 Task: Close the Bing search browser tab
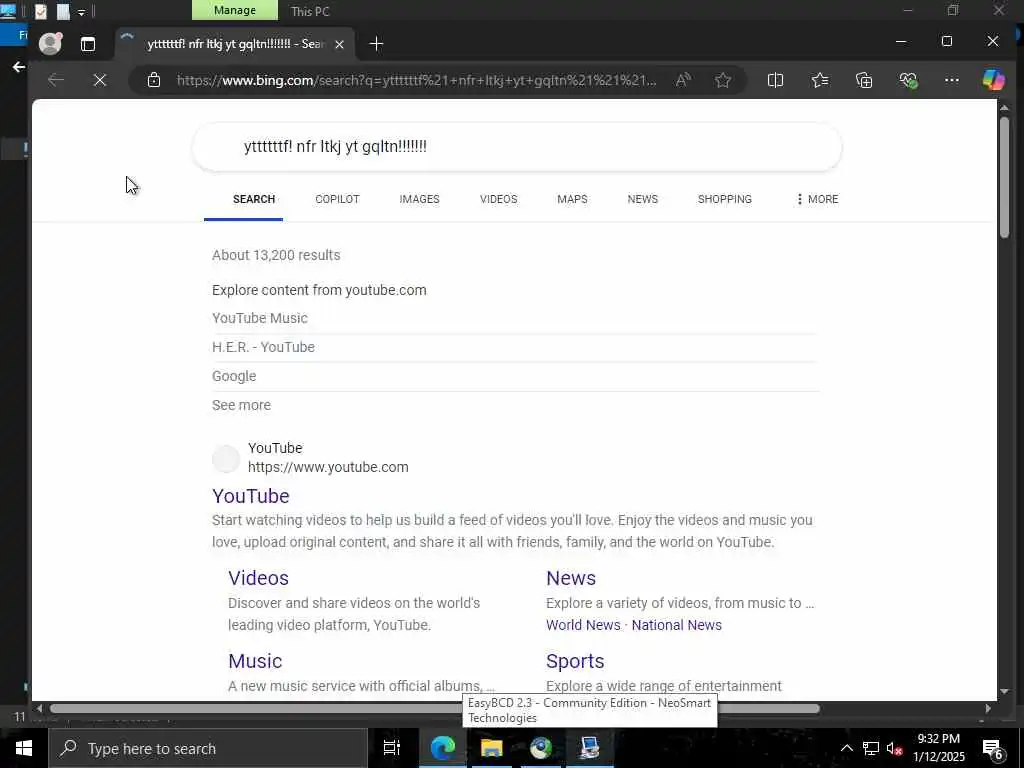[339, 44]
